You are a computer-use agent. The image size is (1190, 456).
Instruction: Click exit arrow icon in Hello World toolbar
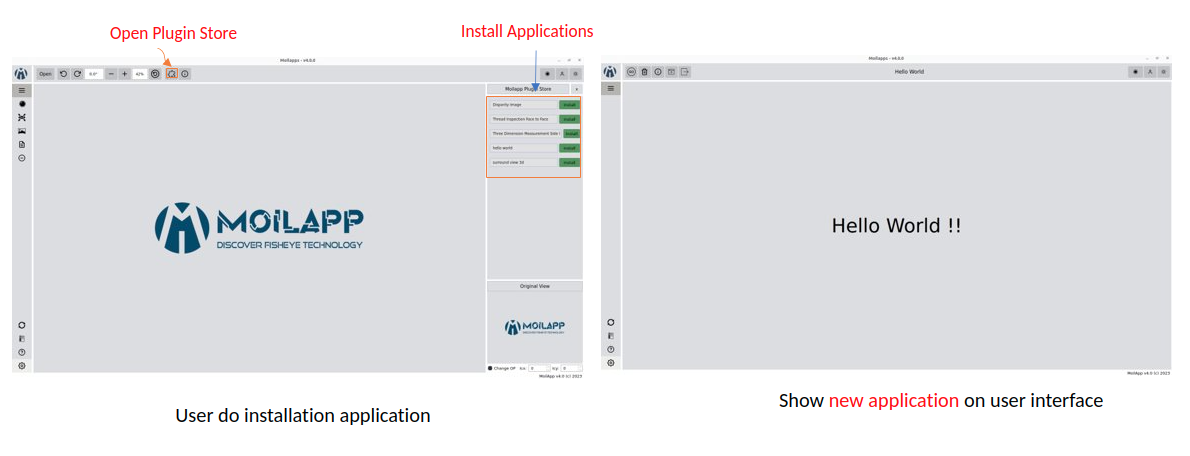click(x=685, y=71)
